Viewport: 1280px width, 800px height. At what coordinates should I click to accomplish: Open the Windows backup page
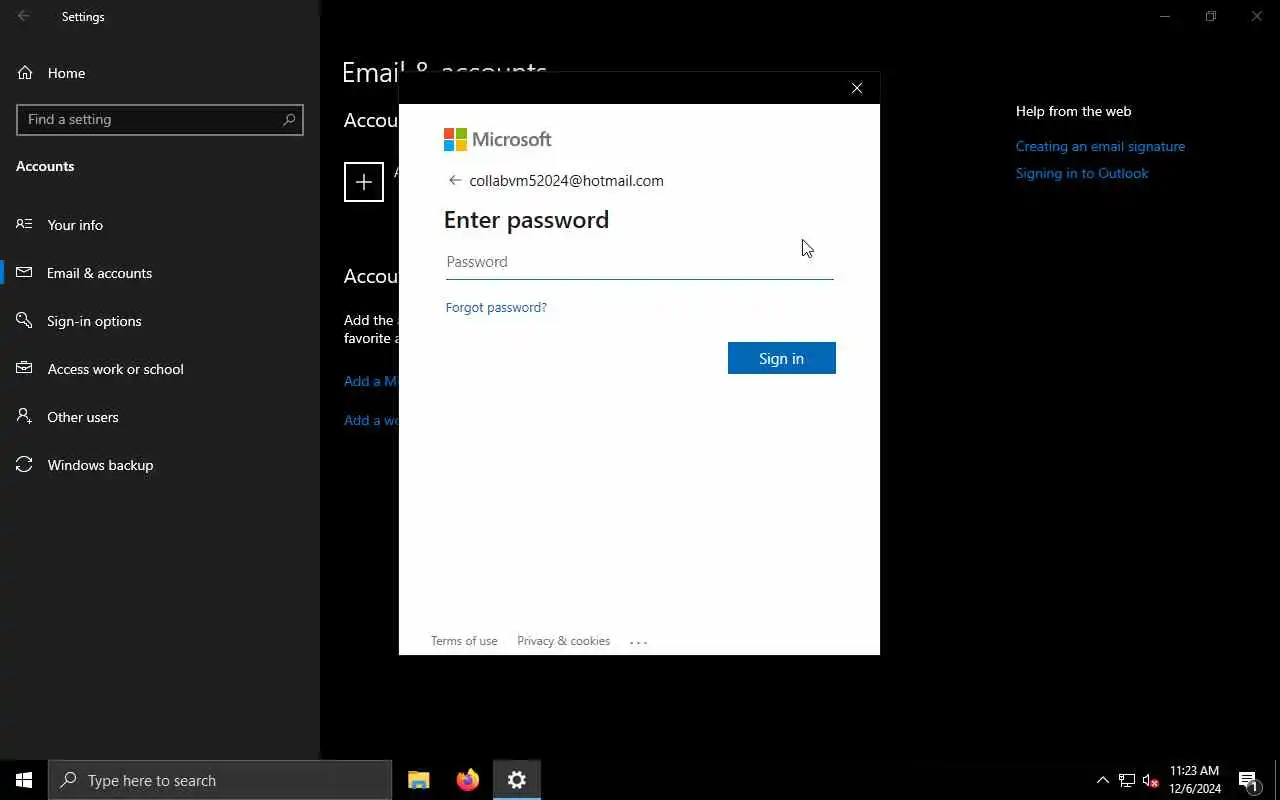pyautogui.click(x=160, y=464)
